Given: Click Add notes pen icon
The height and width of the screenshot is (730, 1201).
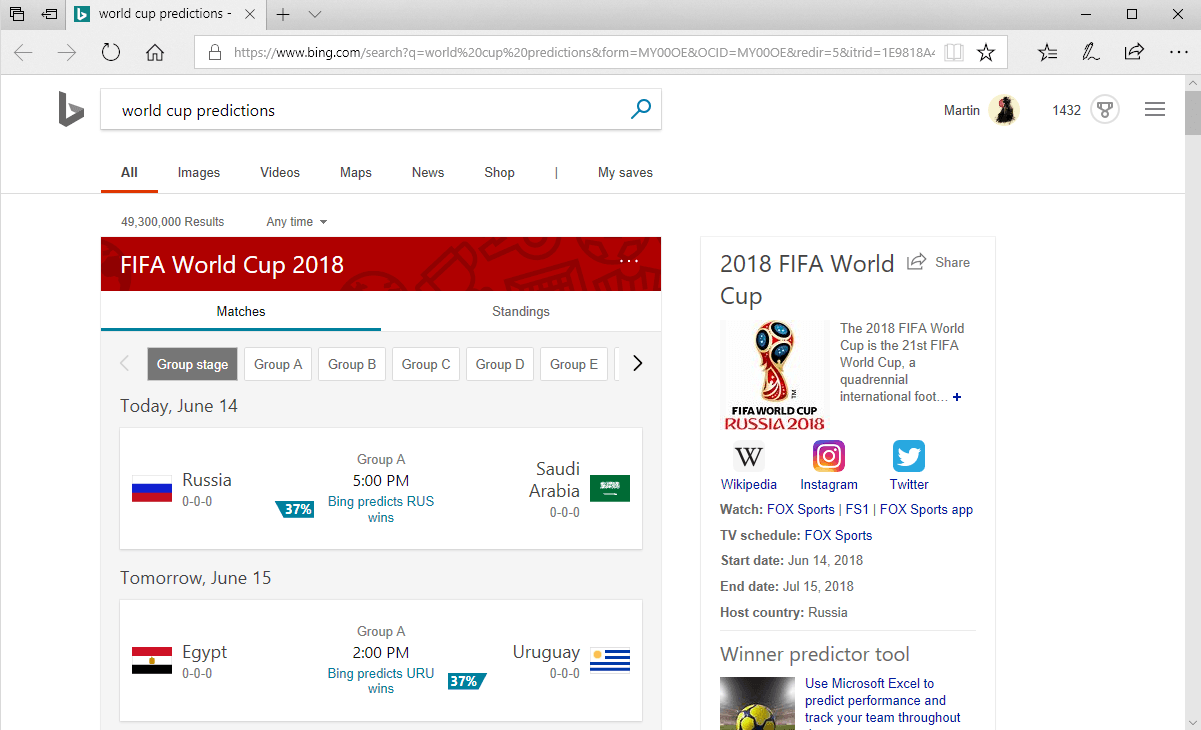Looking at the screenshot, I should pos(1091,53).
